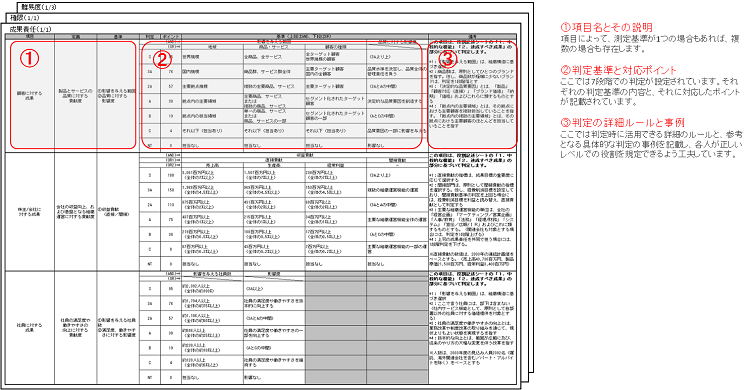This screenshot has height=390, width=750.
Task: Select the 権限(1/1) sheet tab
Action: (25, 18)
